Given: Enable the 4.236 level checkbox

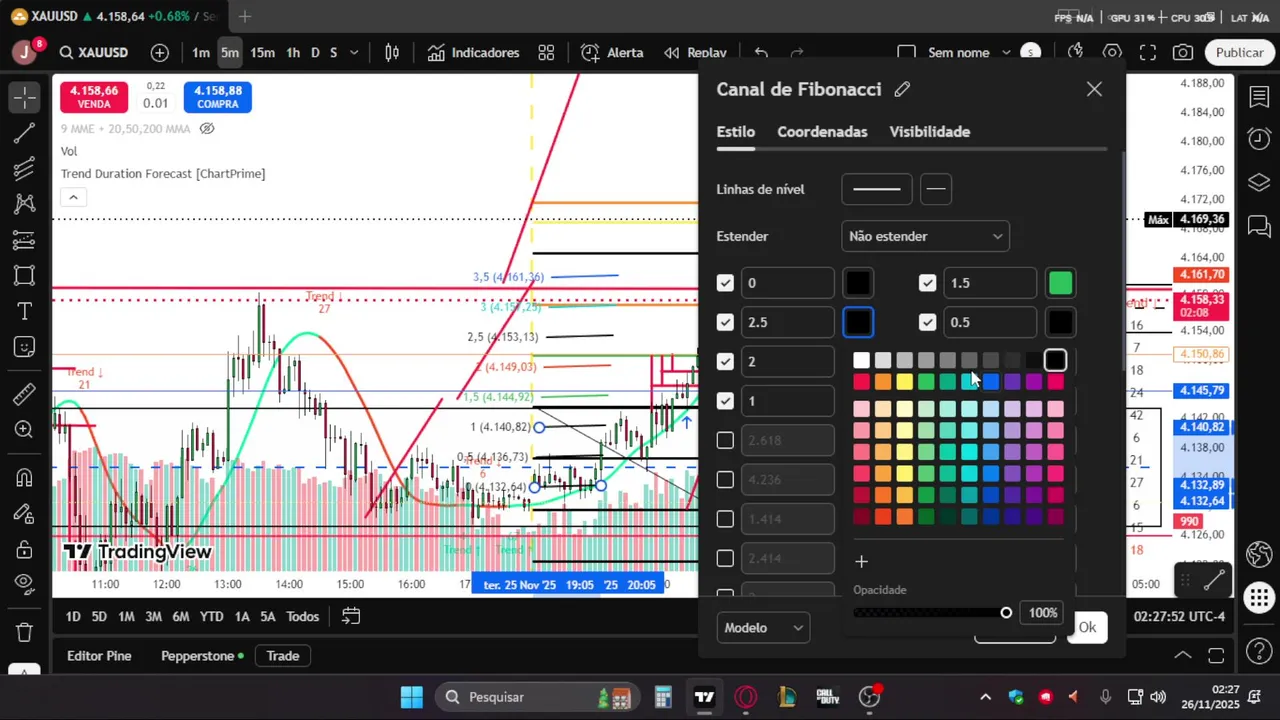Looking at the screenshot, I should (x=725, y=479).
